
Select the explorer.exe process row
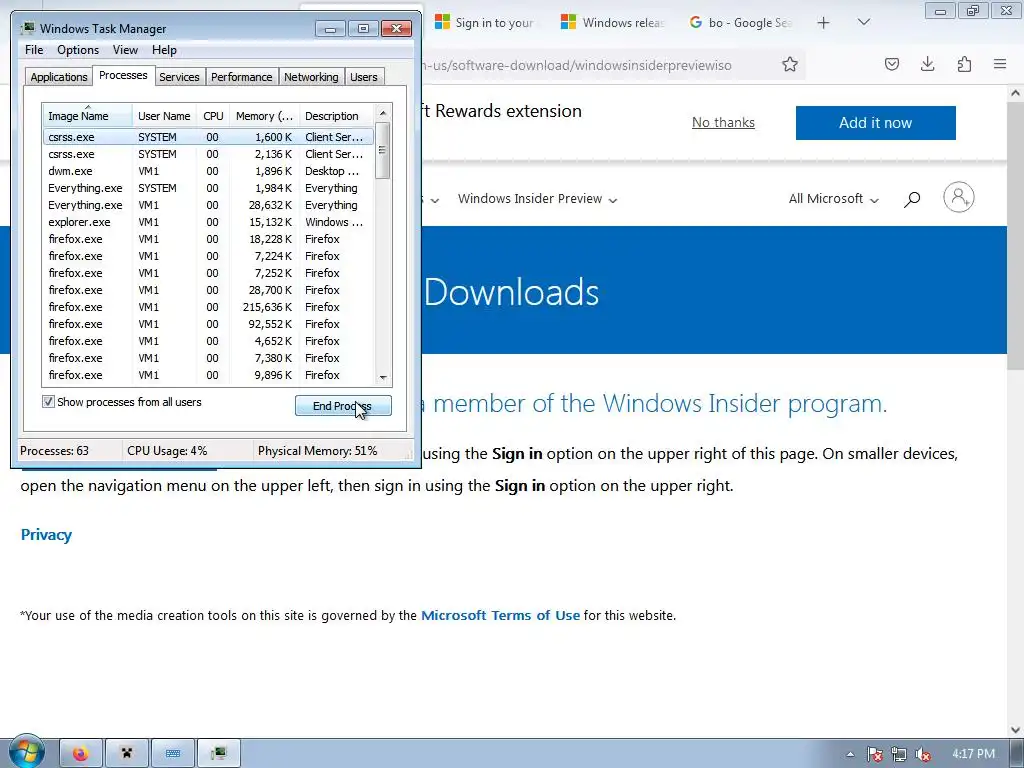coord(208,222)
